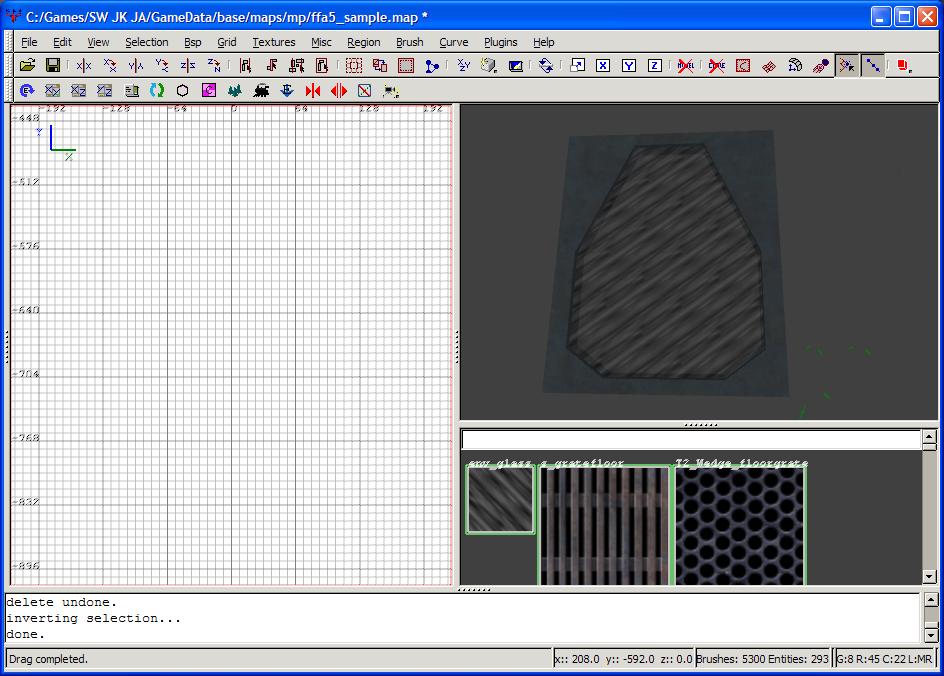Click console scroll up arrow
The image size is (944, 676).
click(x=931, y=600)
